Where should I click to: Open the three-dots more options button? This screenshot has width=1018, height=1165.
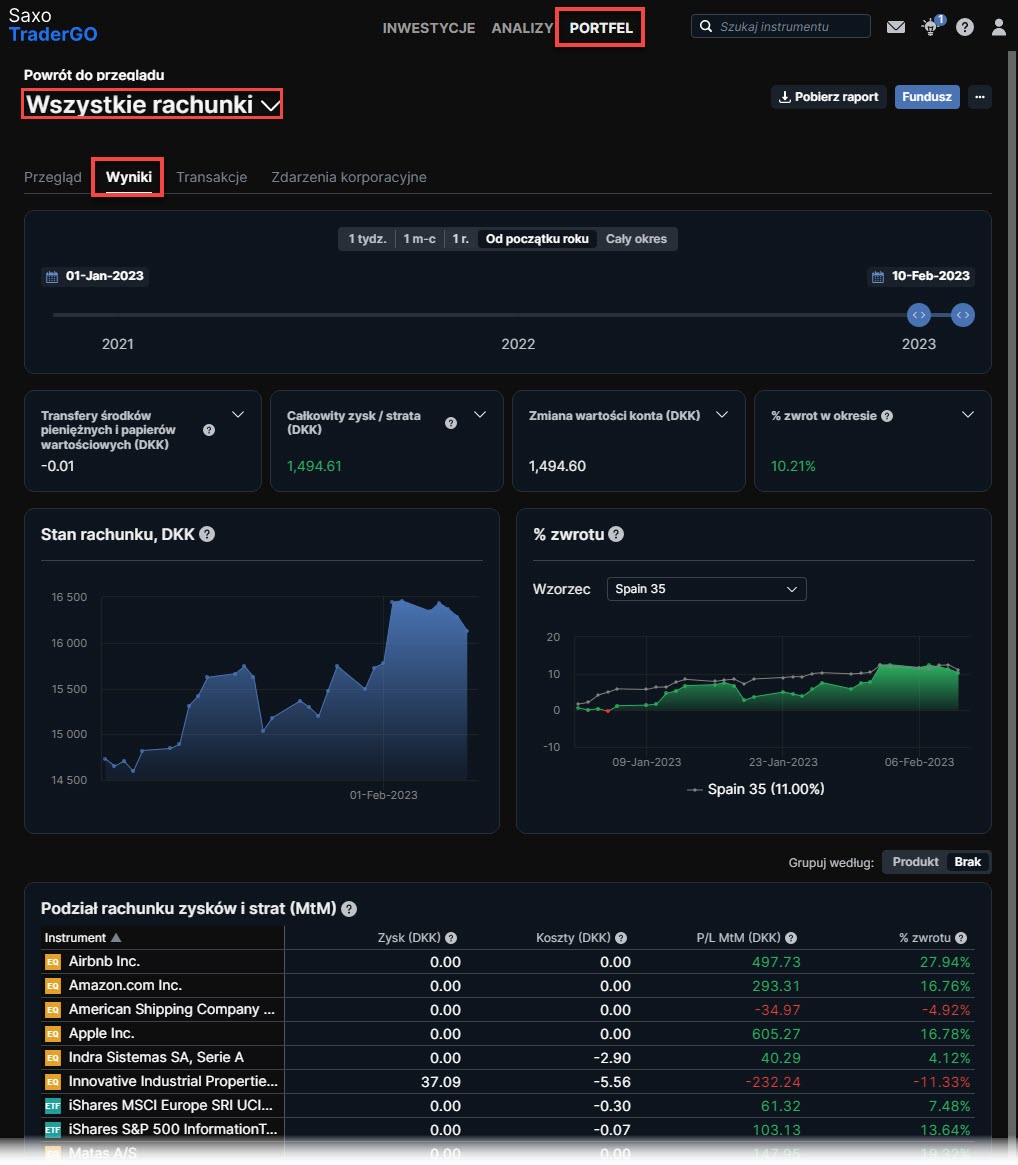click(980, 97)
